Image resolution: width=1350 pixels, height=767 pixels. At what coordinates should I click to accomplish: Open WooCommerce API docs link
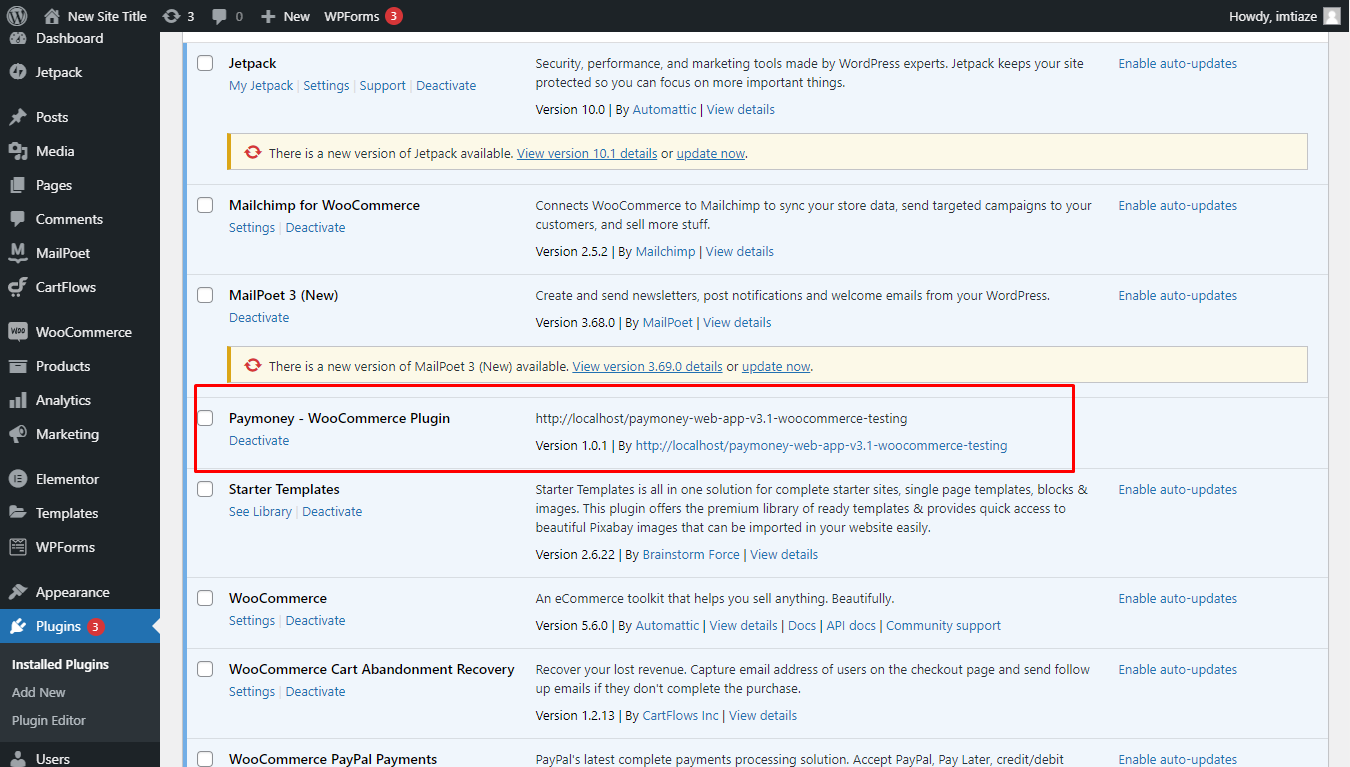click(x=851, y=625)
